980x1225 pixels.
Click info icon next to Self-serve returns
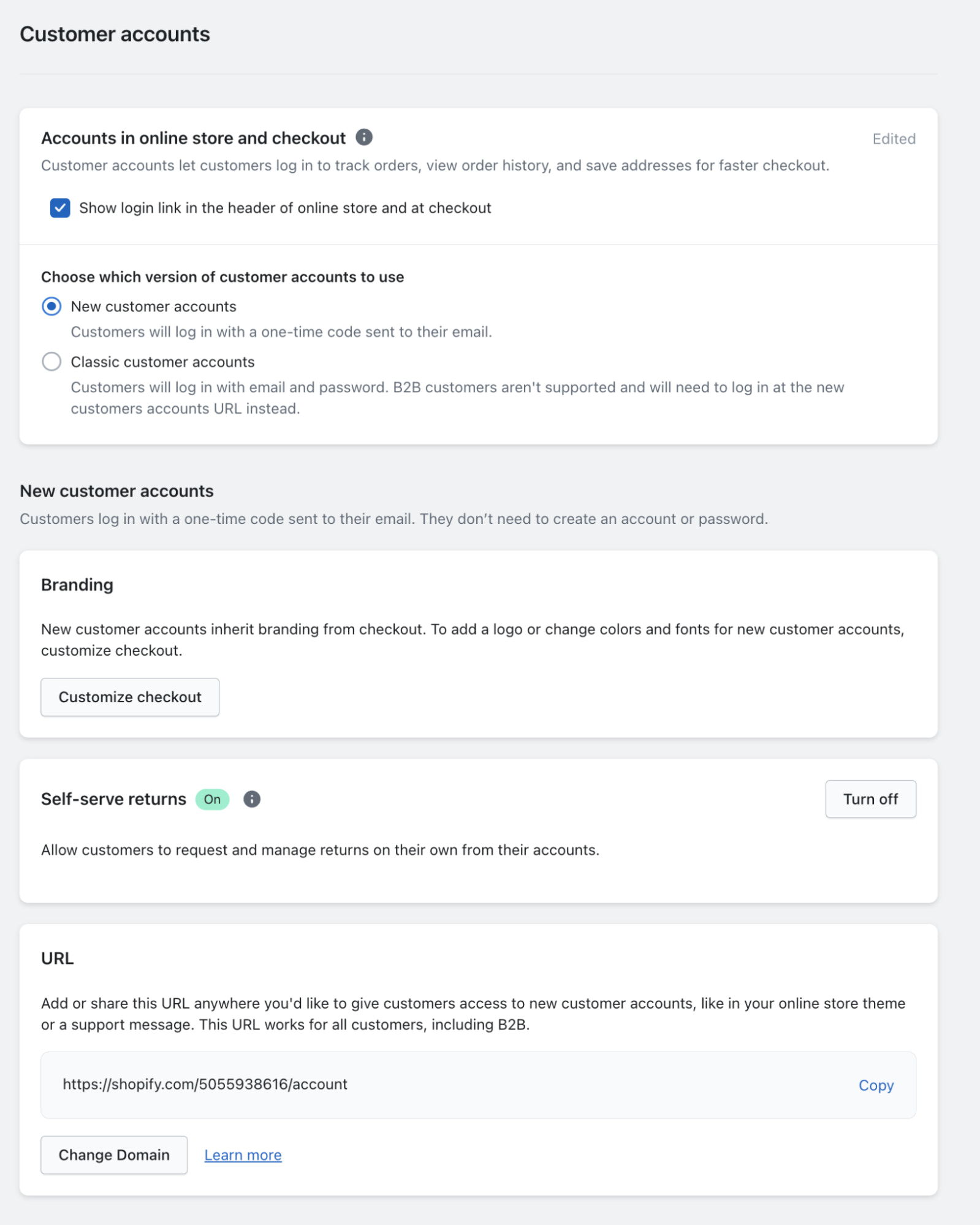[252, 799]
